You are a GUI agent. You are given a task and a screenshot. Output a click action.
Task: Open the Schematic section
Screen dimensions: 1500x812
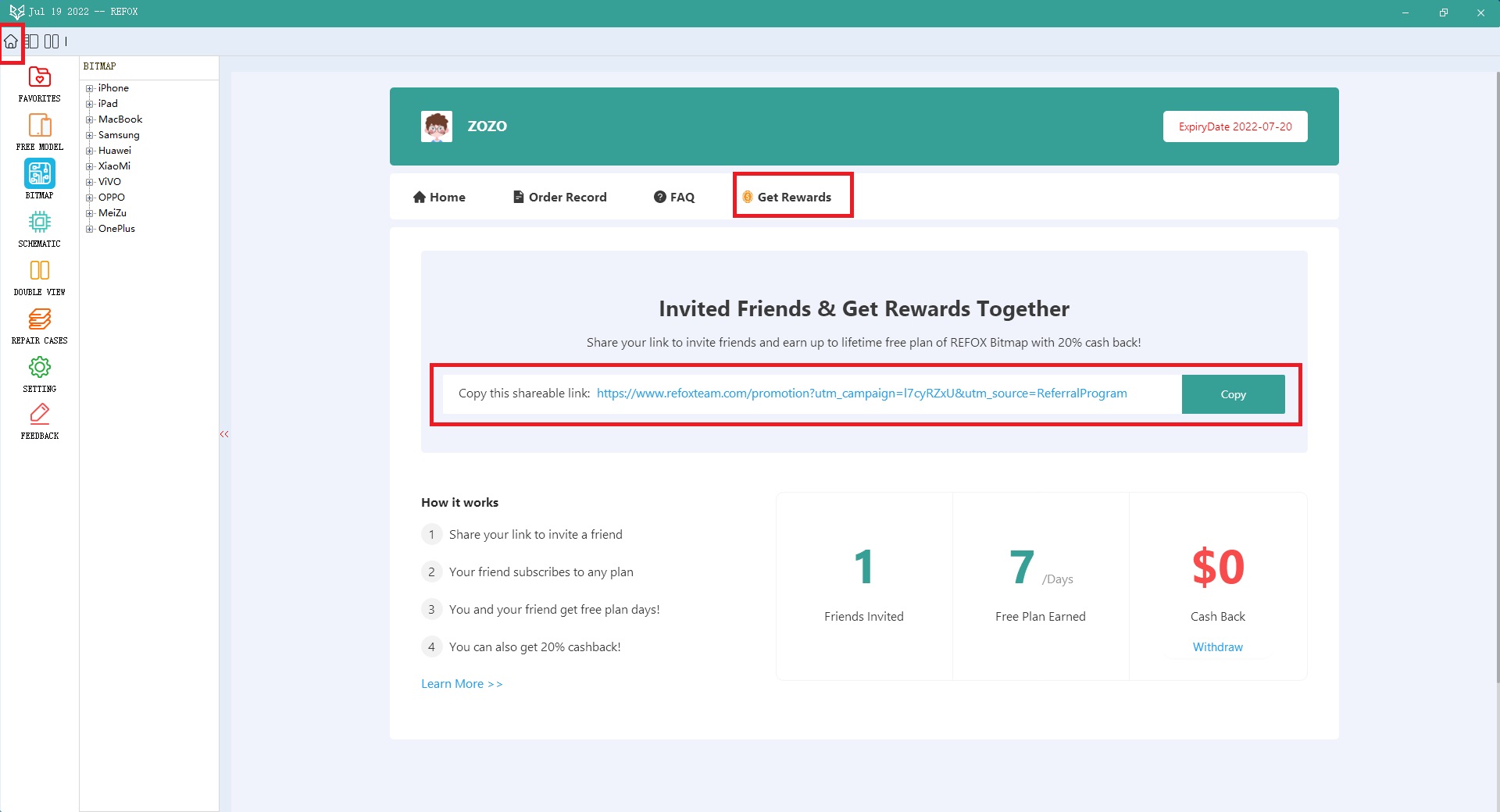40,230
